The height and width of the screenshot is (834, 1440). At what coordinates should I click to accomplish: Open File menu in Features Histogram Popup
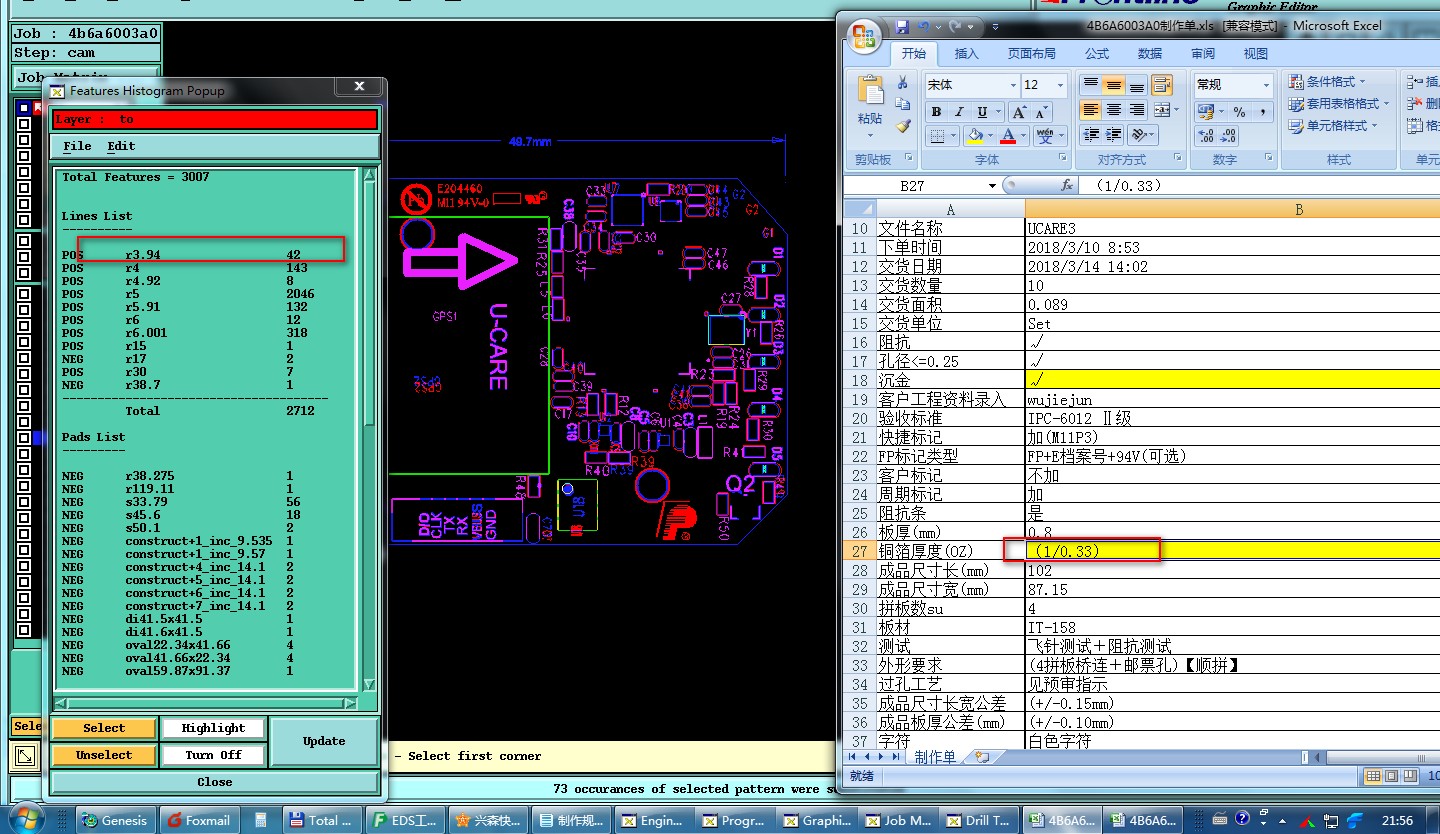point(77,146)
